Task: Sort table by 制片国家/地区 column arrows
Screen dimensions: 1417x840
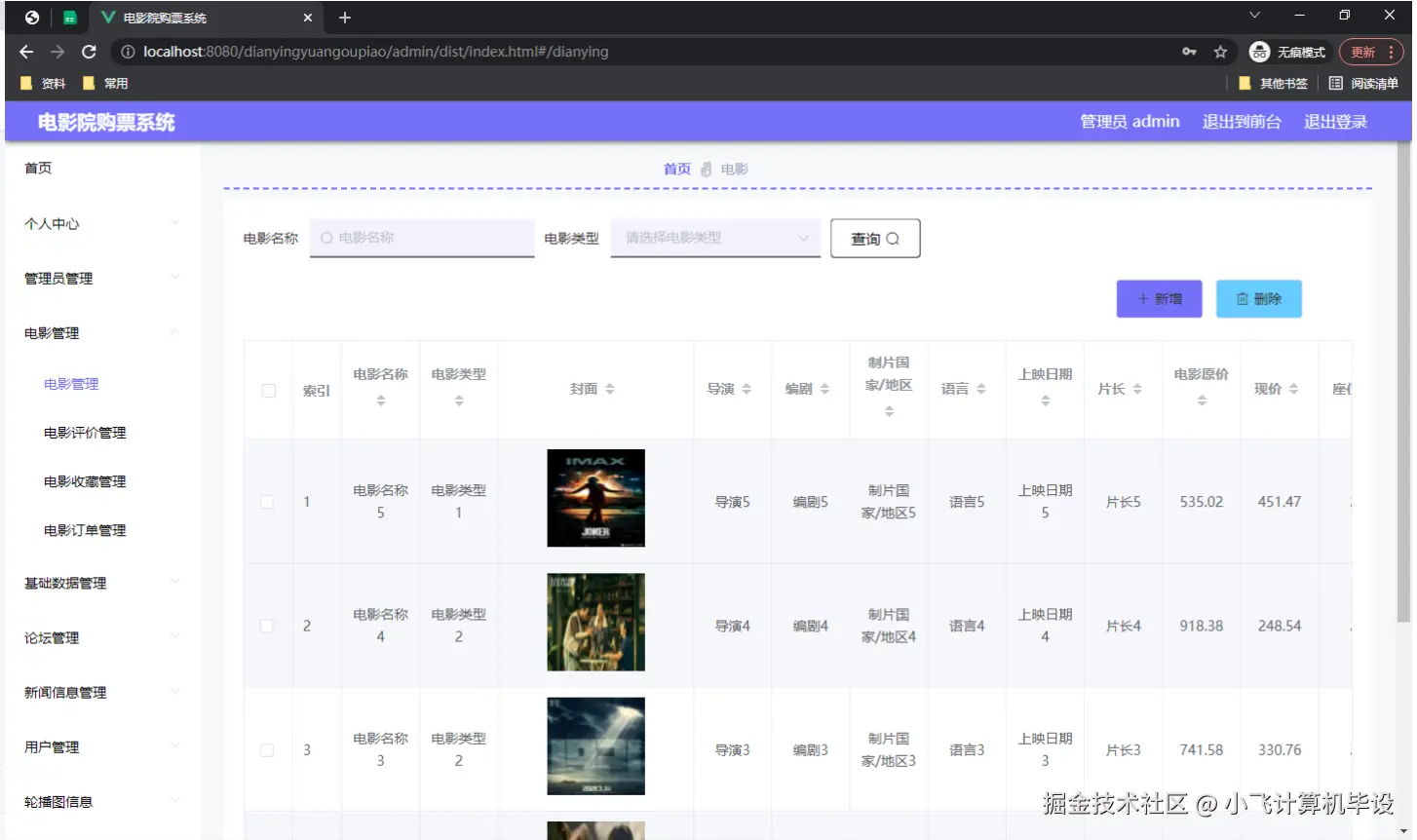Action: 889,411
